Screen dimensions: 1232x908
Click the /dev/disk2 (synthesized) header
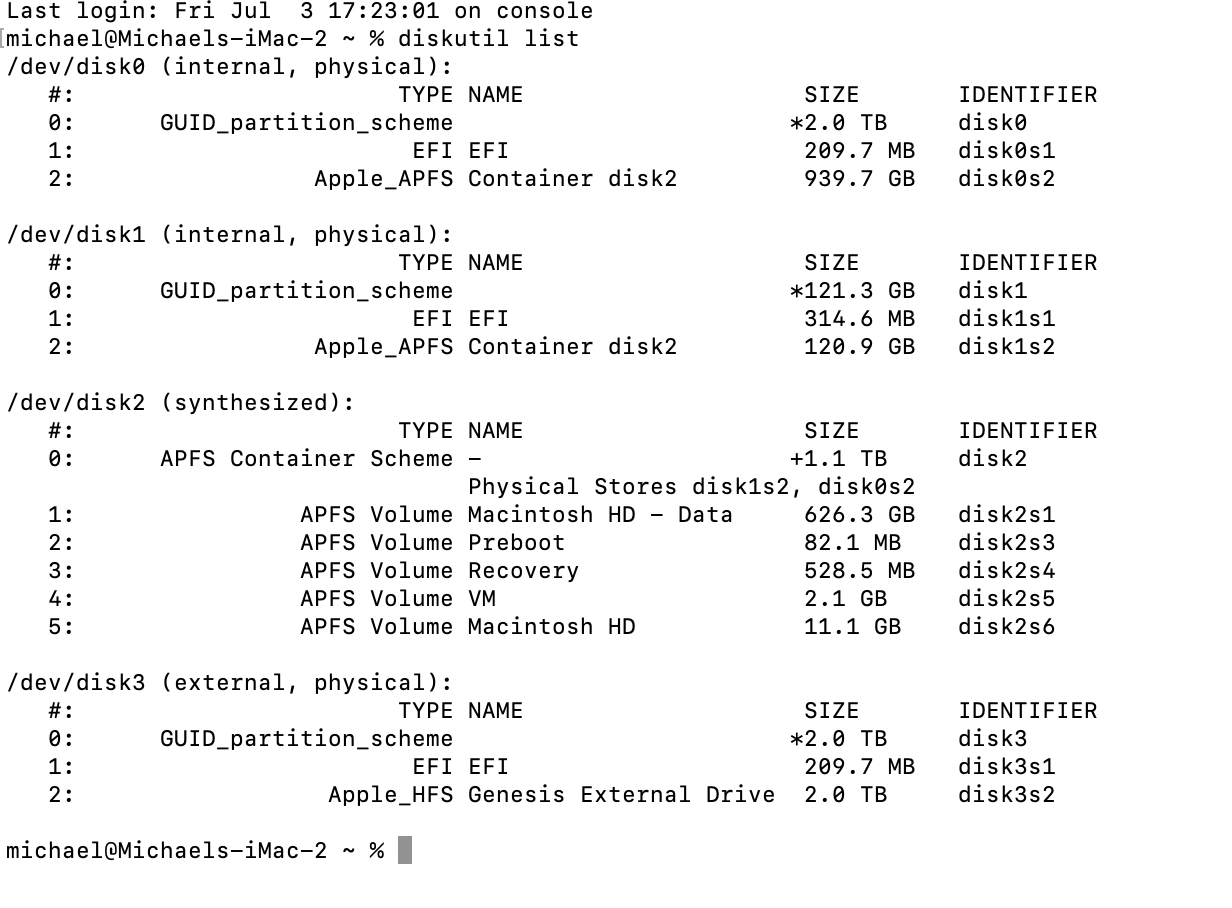tap(181, 403)
